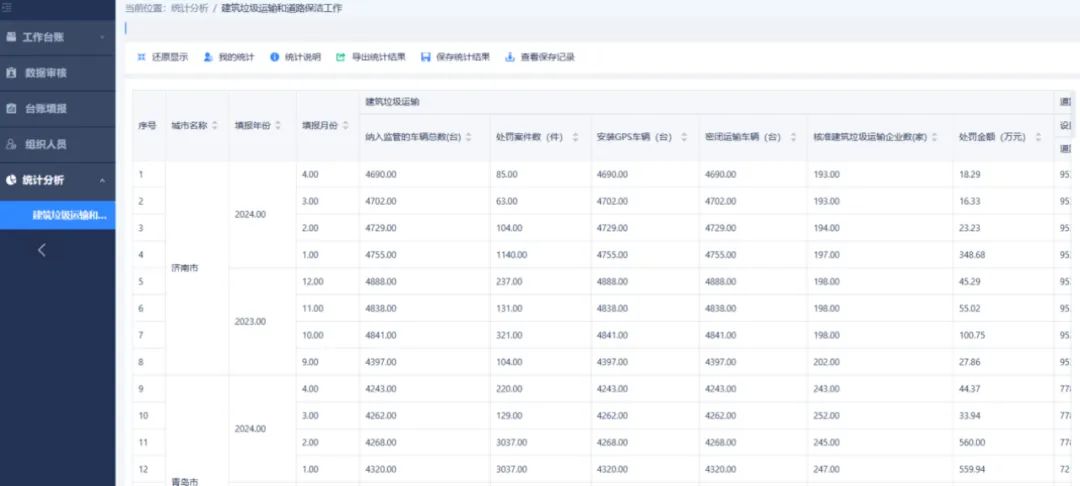Click the 统计说明 info icon
Screen dimensions: 1080x486
(x=275, y=57)
